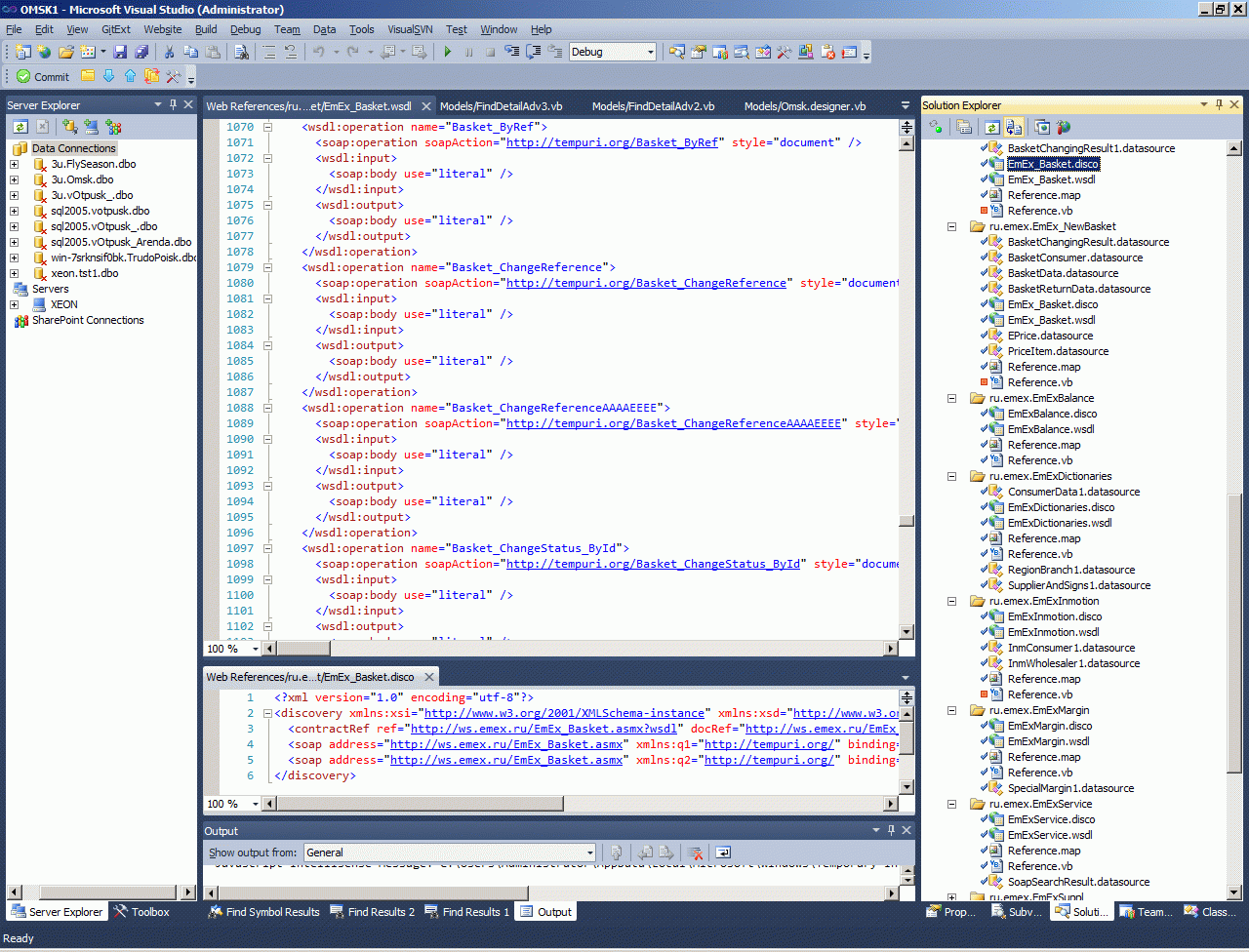Viewport: 1249px width, 952px height.
Task: Click the blue up-arrow icon beside Commit
Action: pos(131,76)
